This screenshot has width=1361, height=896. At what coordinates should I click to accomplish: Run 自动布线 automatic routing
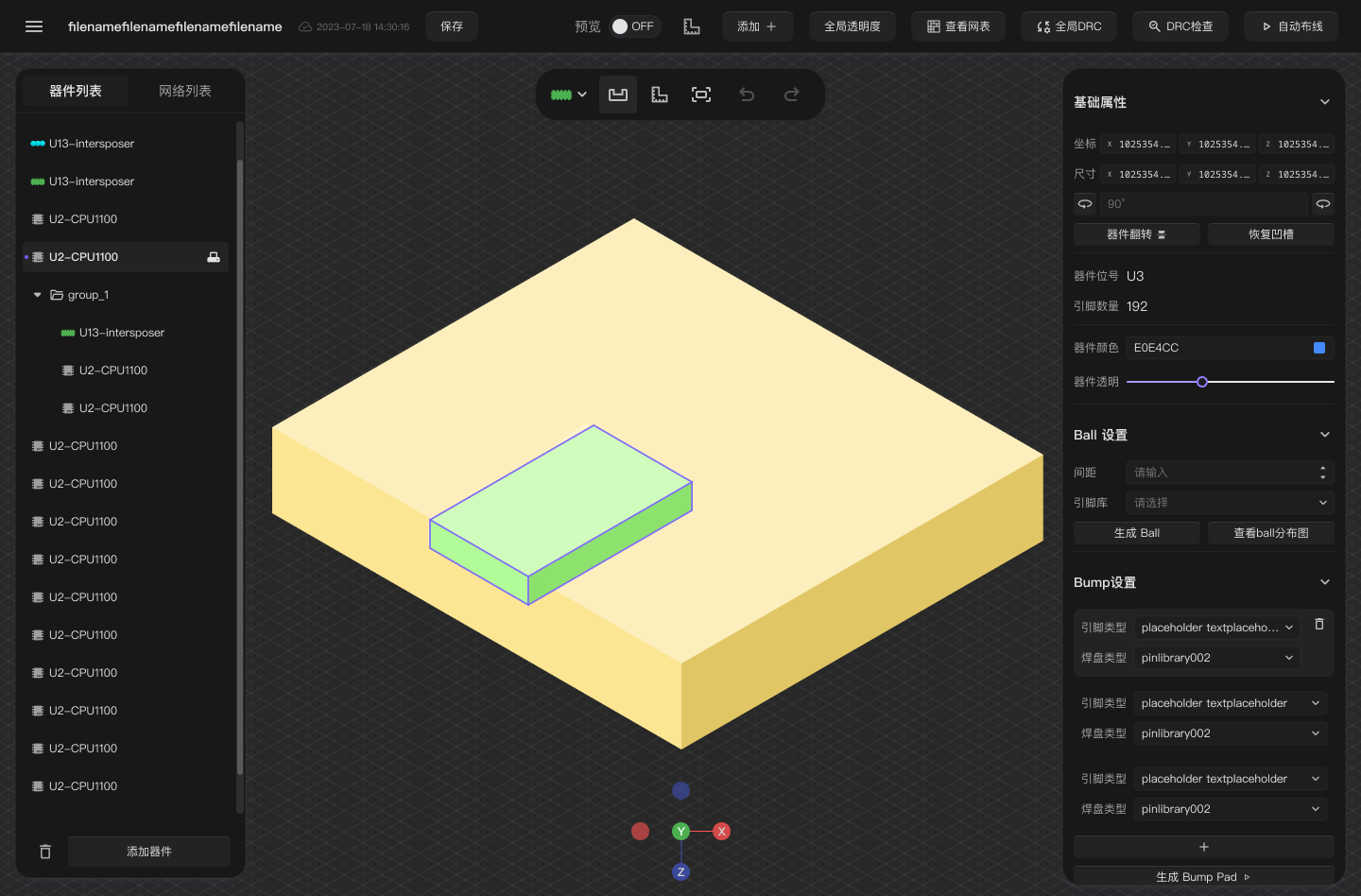[1291, 26]
